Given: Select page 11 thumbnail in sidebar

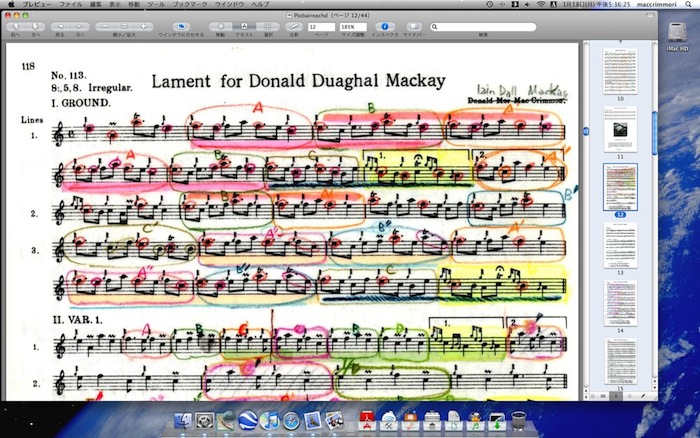Looking at the screenshot, I should point(620,129).
